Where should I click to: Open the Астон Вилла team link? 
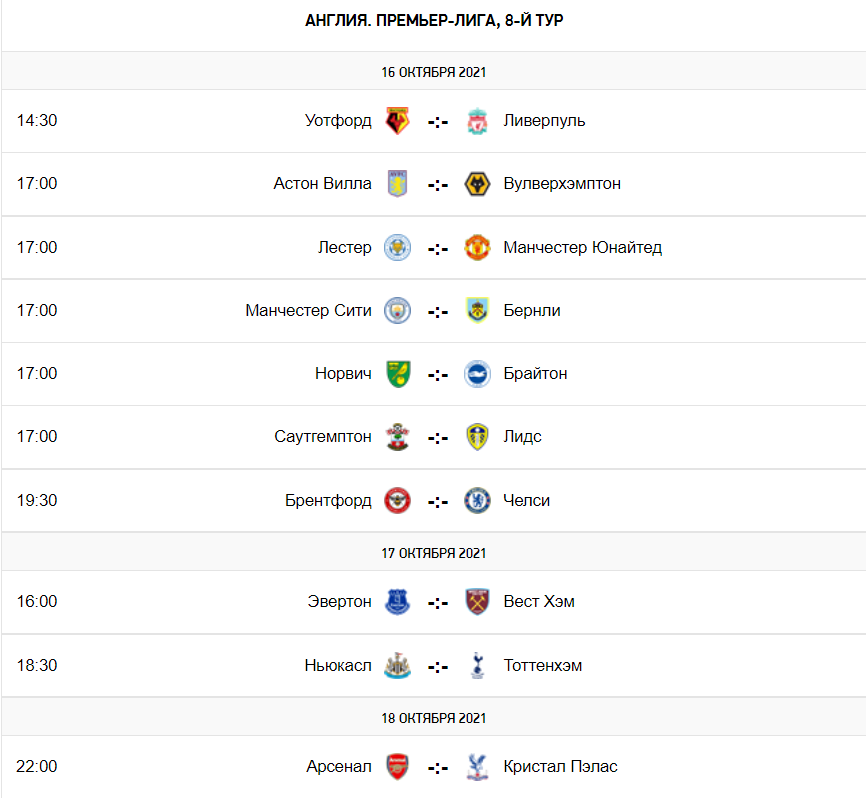[322, 184]
